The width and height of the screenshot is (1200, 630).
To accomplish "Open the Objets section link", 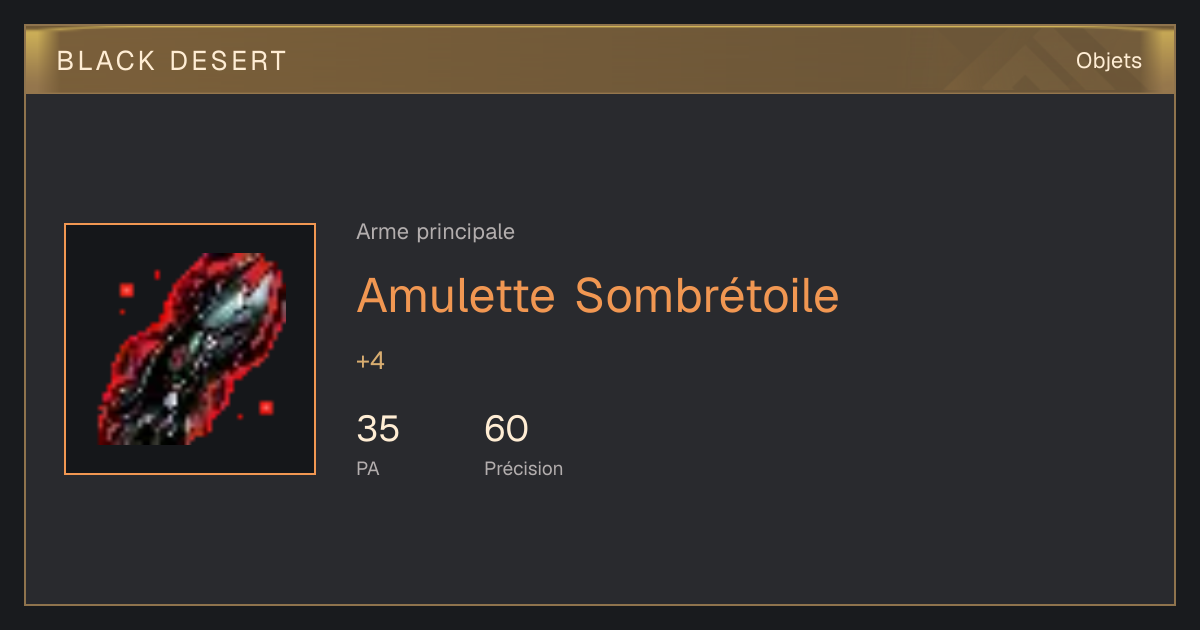I will 1109,61.
